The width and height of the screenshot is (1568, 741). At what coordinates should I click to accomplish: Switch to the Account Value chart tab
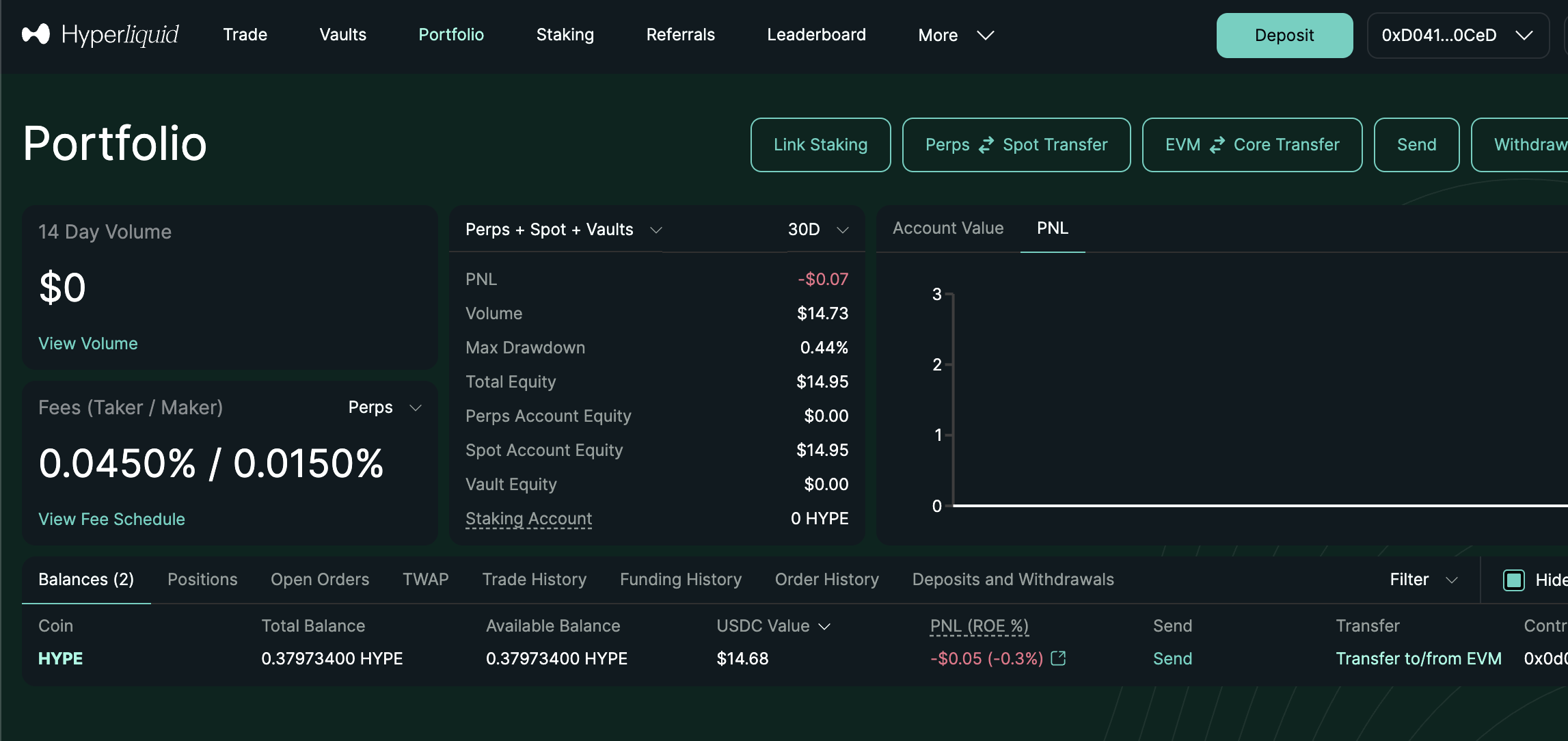947,228
